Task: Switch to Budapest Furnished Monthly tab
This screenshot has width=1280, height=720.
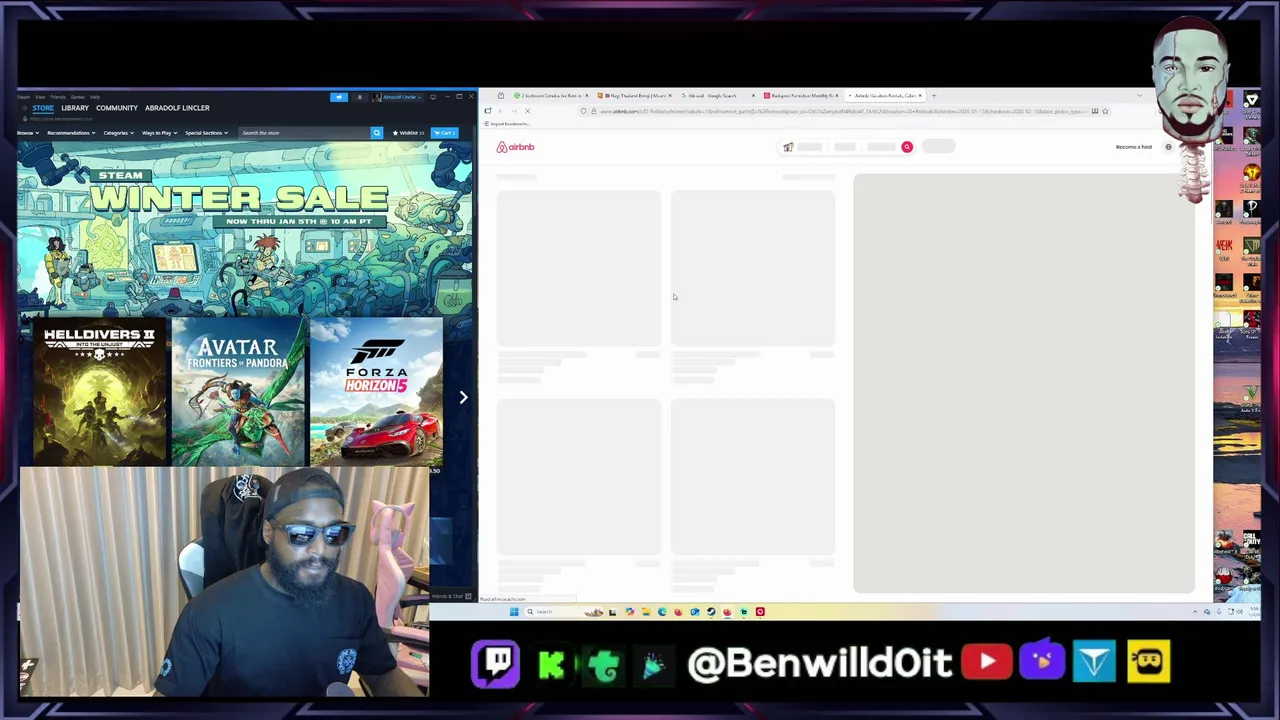Action: [x=799, y=96]
